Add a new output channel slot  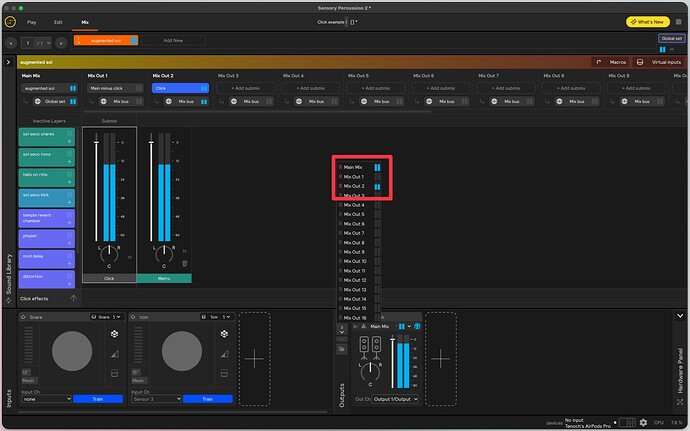click(440, 359)
